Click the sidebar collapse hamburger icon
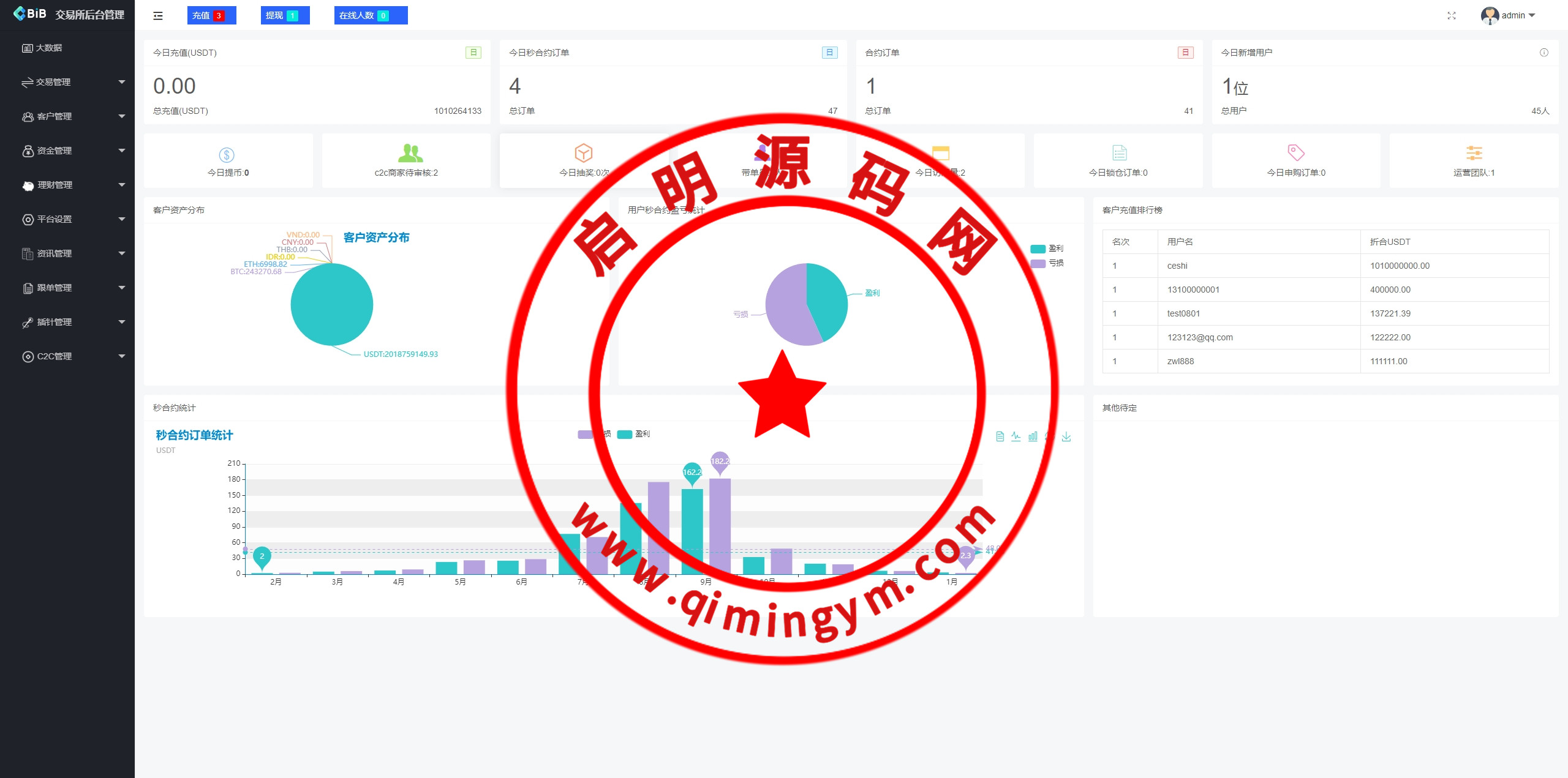Image resolution: width=1568 pixels, height=778 pixels. pyautogui.click(x=158, y=16)
